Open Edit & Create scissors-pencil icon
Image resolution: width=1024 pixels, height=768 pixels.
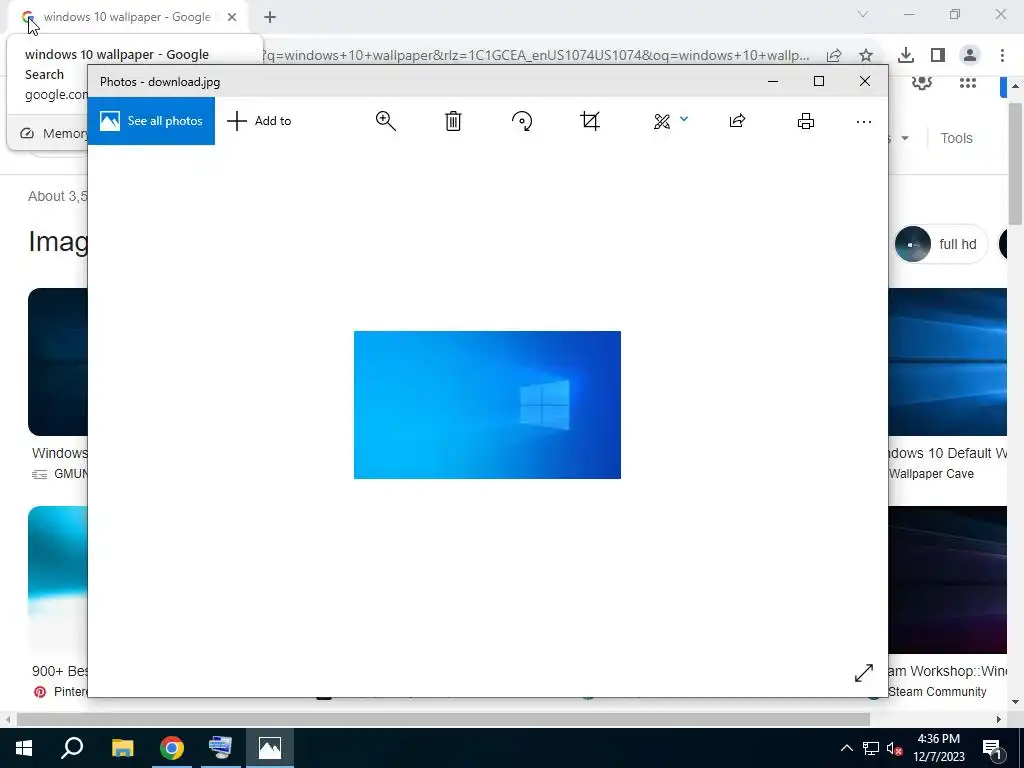662,121
